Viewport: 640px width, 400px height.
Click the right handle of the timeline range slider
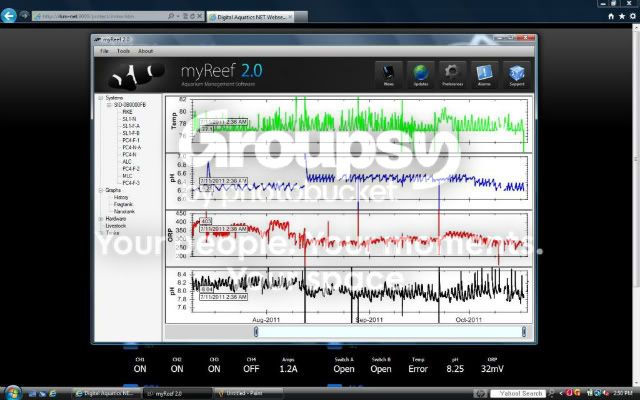(524, 331)
